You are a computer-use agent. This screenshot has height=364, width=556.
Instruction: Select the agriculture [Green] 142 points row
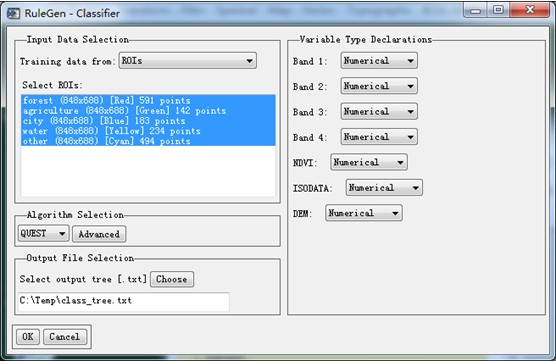[x=148, y=111]
